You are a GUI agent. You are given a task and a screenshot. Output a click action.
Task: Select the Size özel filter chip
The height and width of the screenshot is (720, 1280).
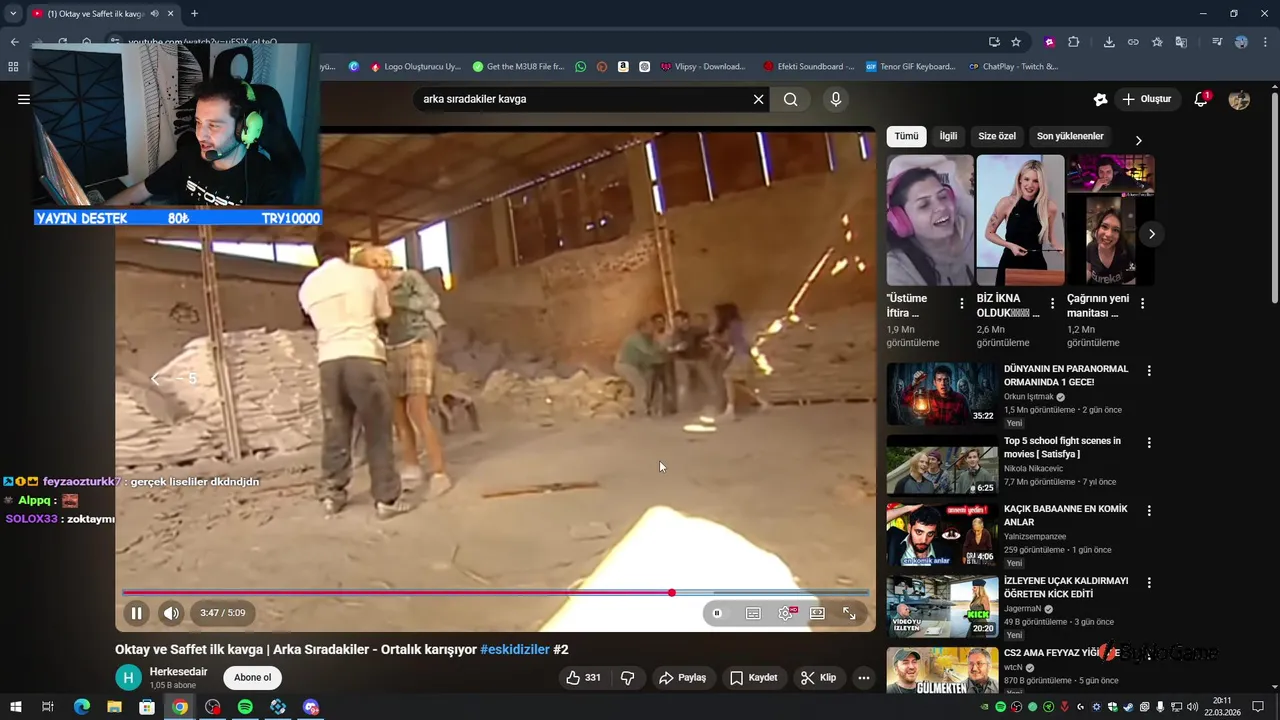coord(997,136)
